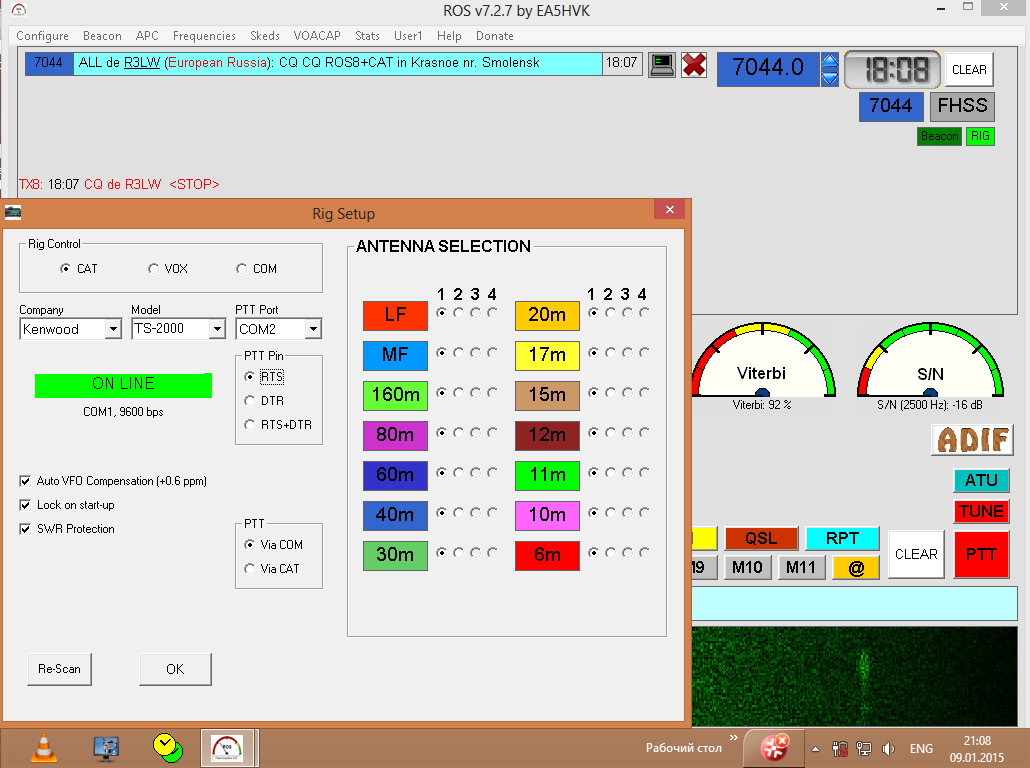Disable the SWR Protection checkbox
1030x768 pixels.
[x=25, y=529]
